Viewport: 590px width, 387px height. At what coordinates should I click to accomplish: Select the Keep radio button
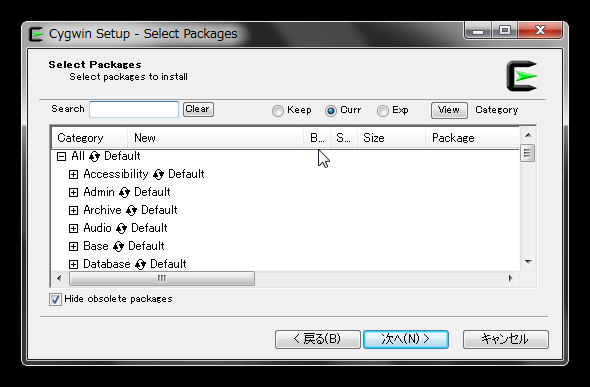coord(278,111)
